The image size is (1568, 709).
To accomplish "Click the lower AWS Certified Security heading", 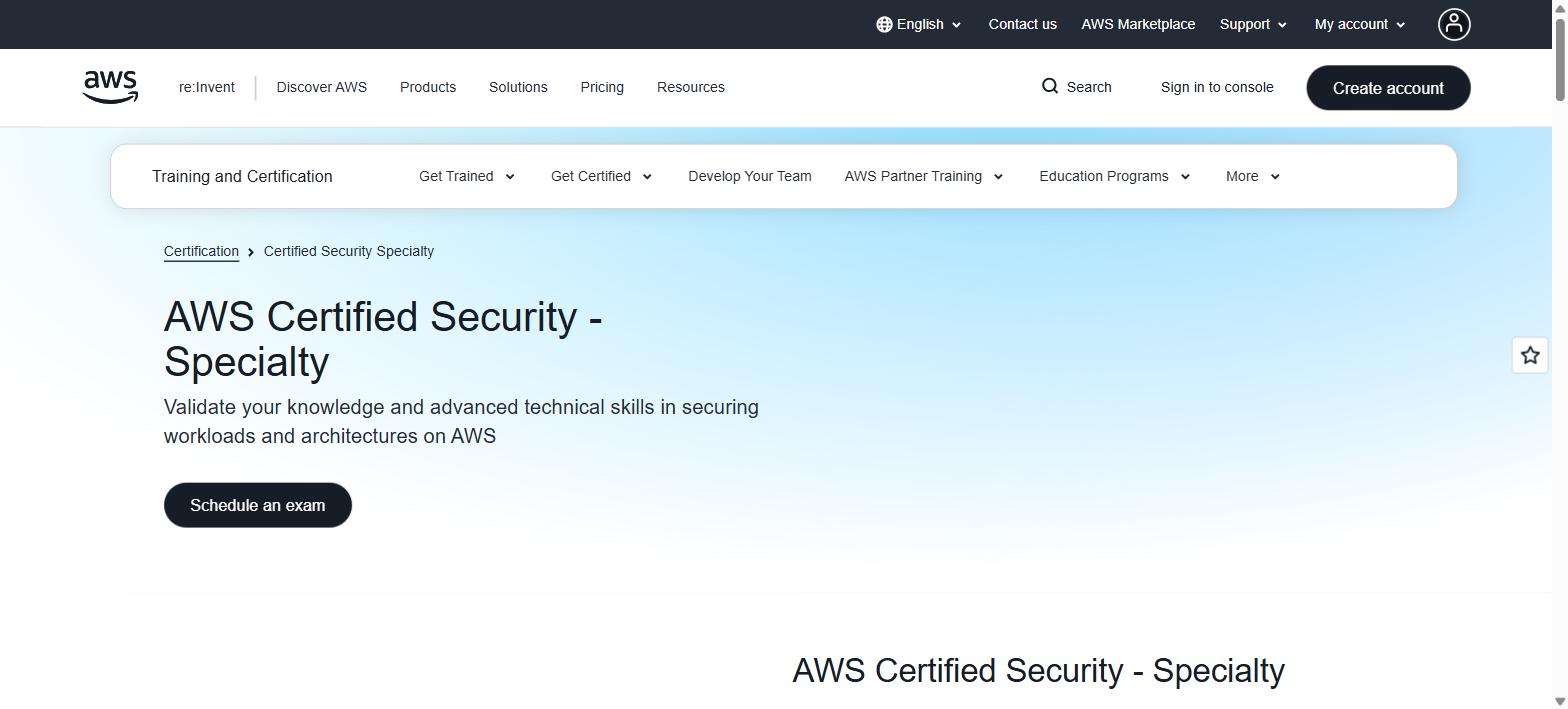I will (x=1038, y=670).
